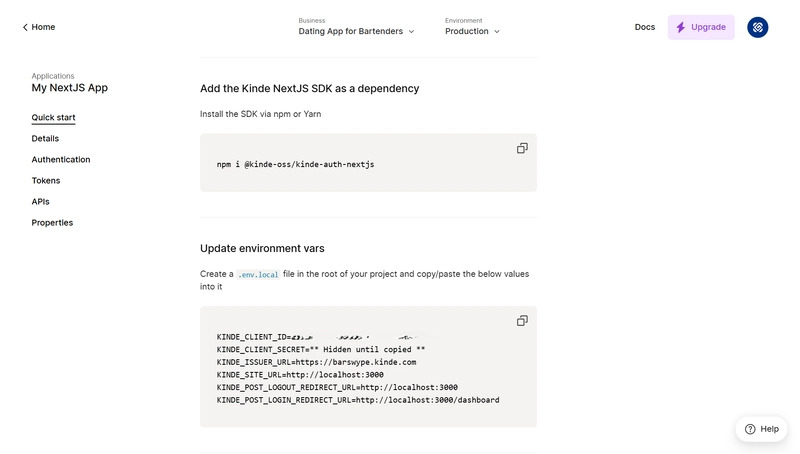Screen dimensions: 800x454
Task: Click the .env.local inline code label
Action: click(x=258, y=274)
